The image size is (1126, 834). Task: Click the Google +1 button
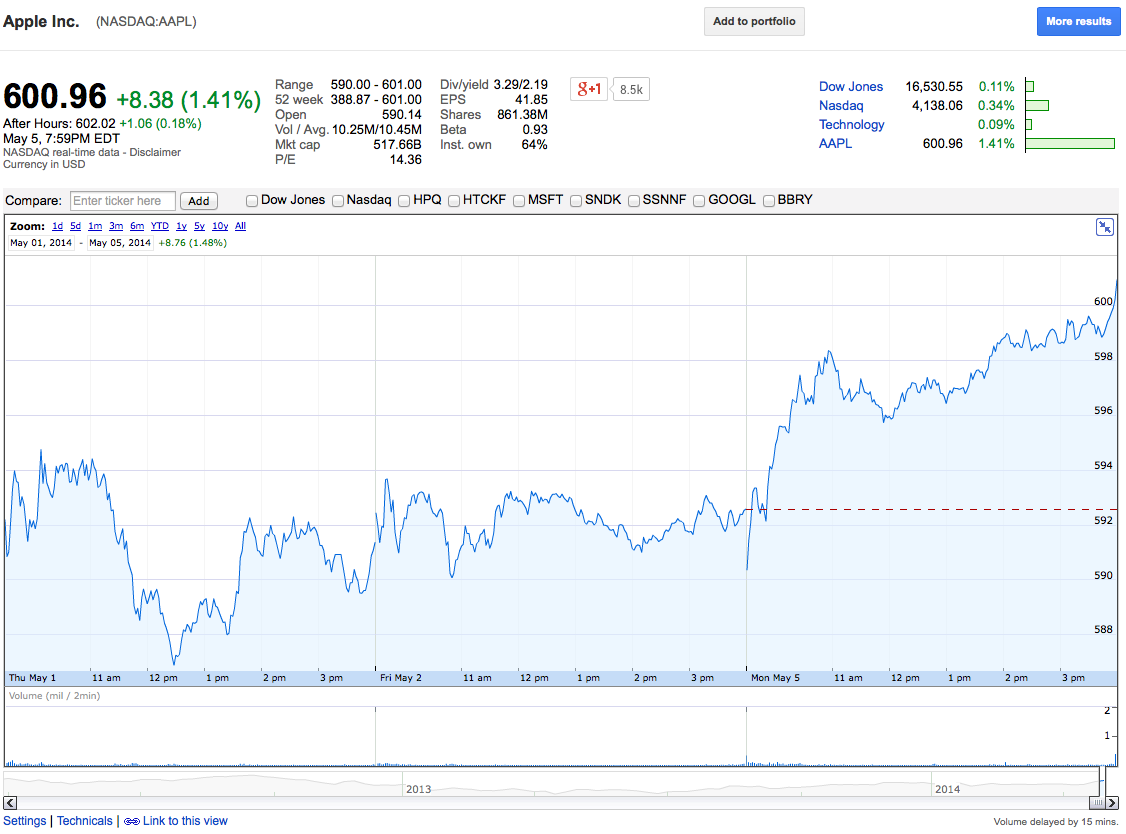click(589, 89)
